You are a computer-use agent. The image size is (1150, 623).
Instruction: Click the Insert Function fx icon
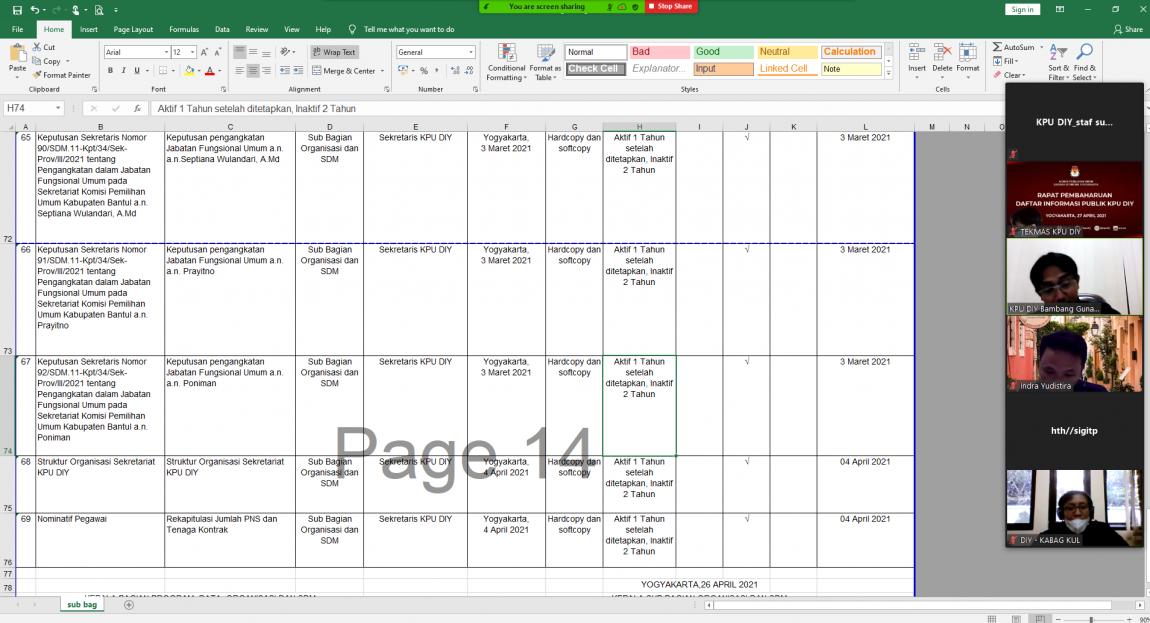pos(138,108)
